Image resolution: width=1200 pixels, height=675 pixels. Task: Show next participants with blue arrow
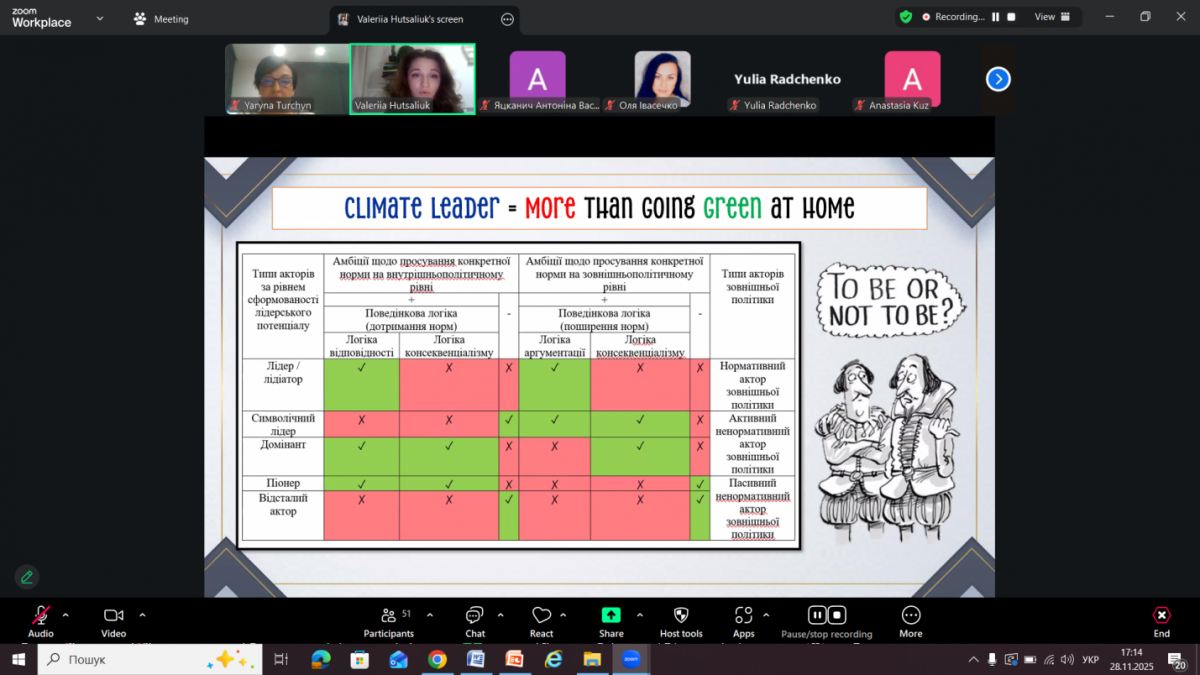tap(998, 79)
